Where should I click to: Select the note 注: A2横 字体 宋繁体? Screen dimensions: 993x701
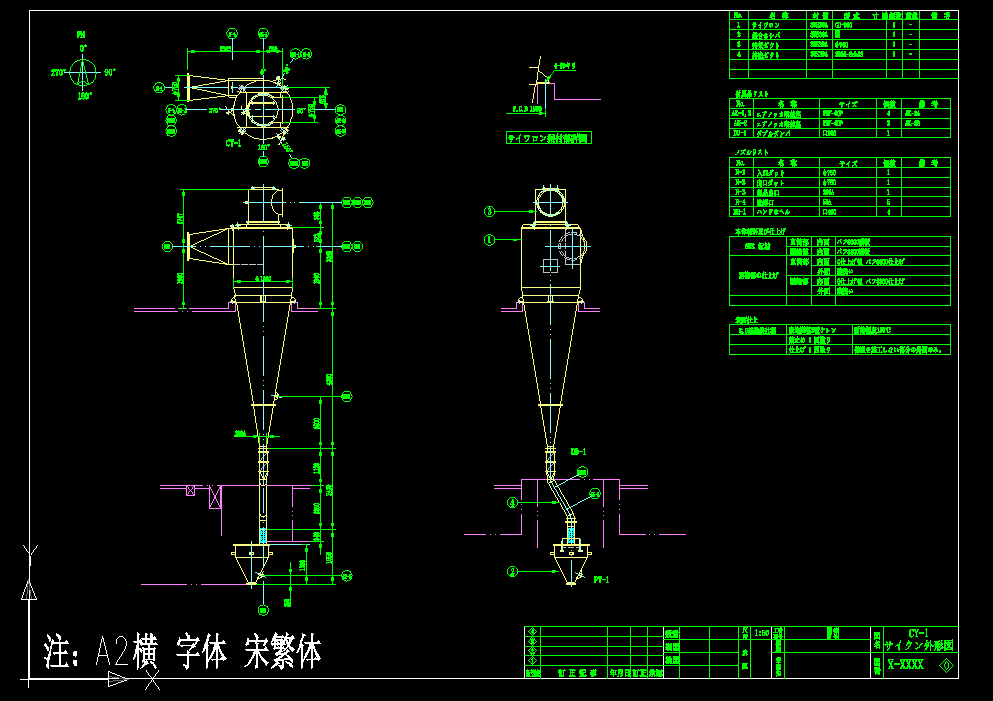(x=180, y=650)
